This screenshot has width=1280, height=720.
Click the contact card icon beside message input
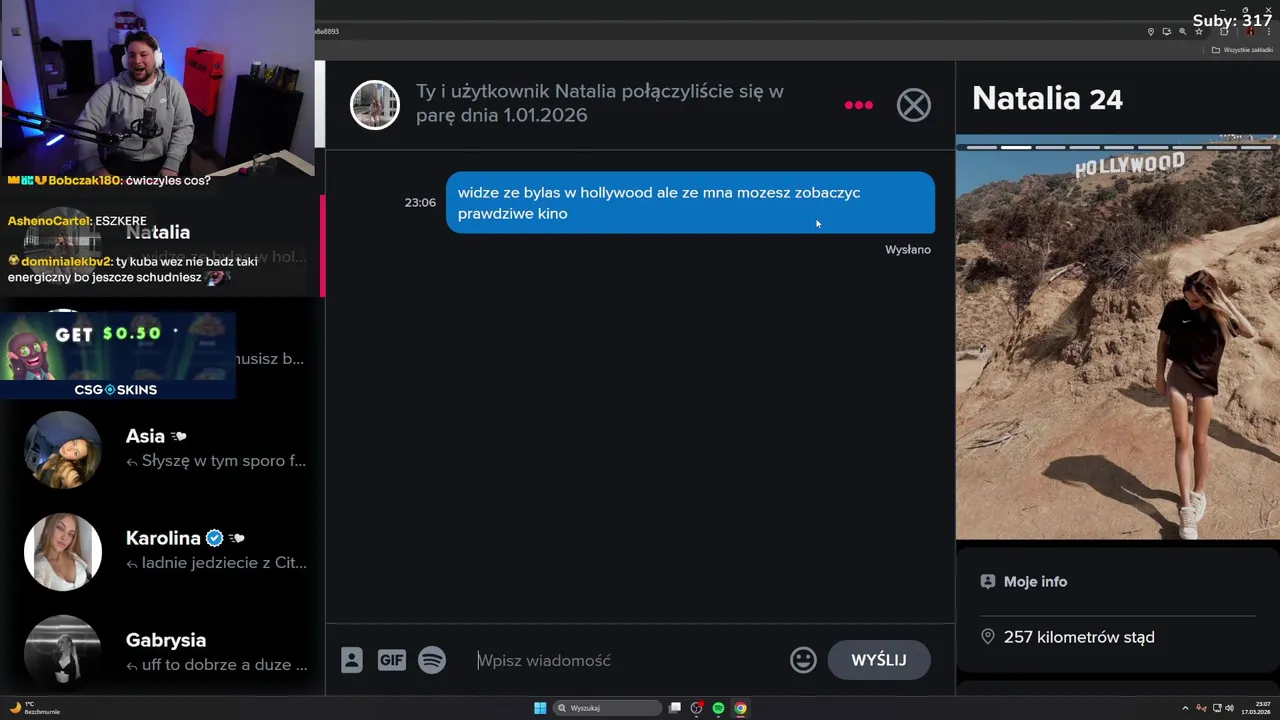coord(352,660)
